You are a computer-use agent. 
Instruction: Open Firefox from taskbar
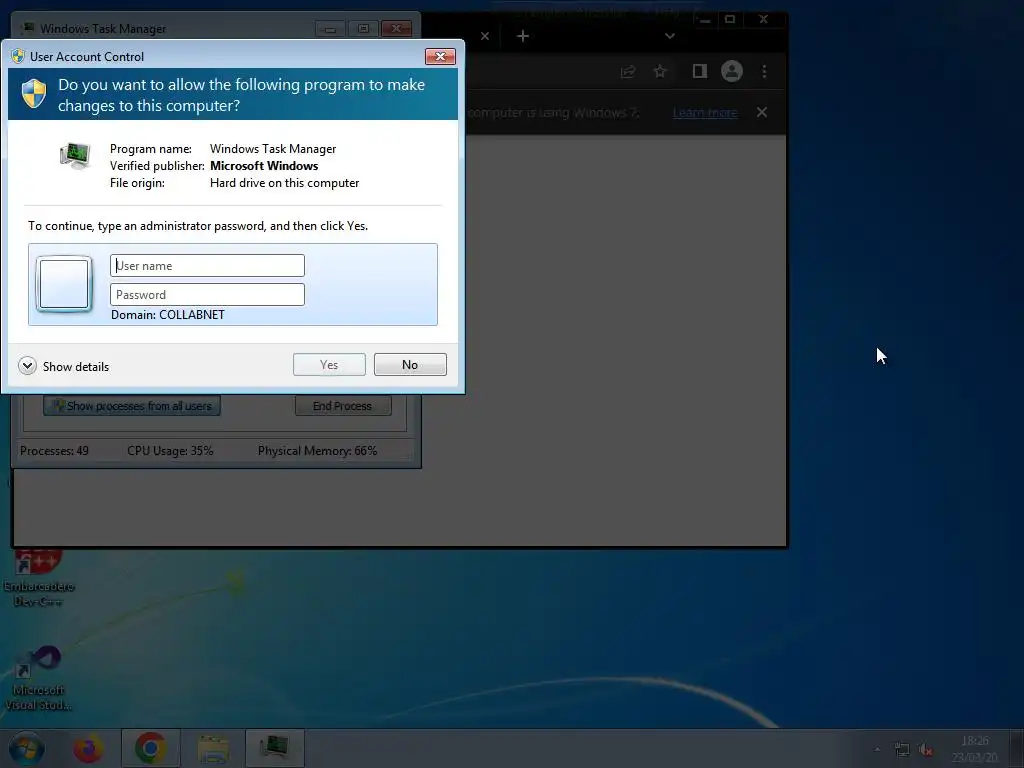[88, 748]
